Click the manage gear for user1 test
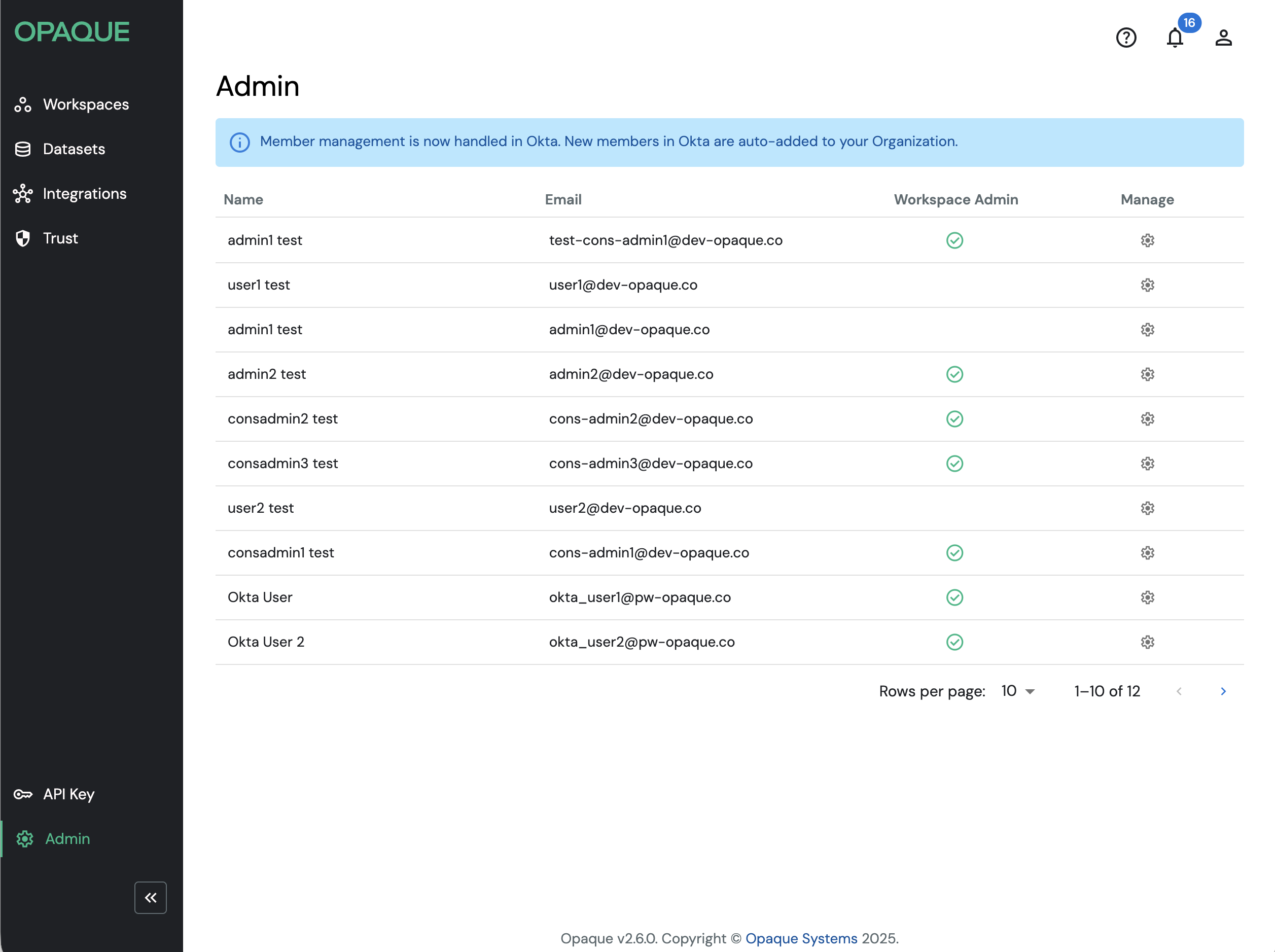This screenshot has height=952, width=1275. [x=1147, y=285]
